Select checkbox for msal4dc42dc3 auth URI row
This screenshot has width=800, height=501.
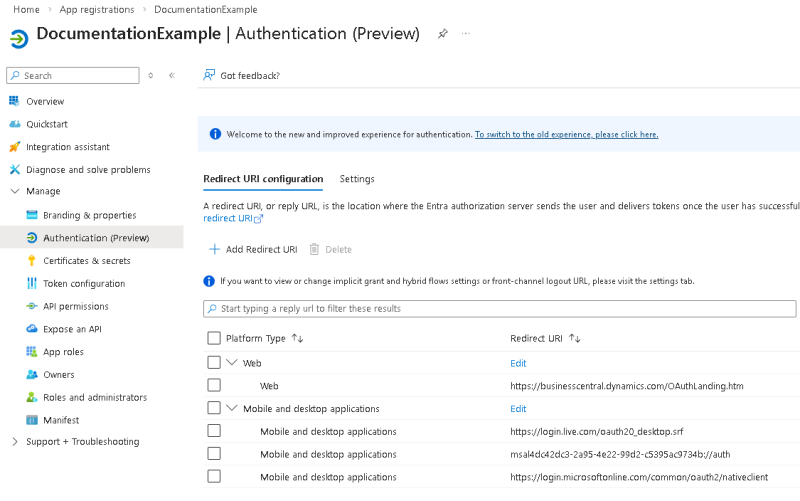coord(214,454)
